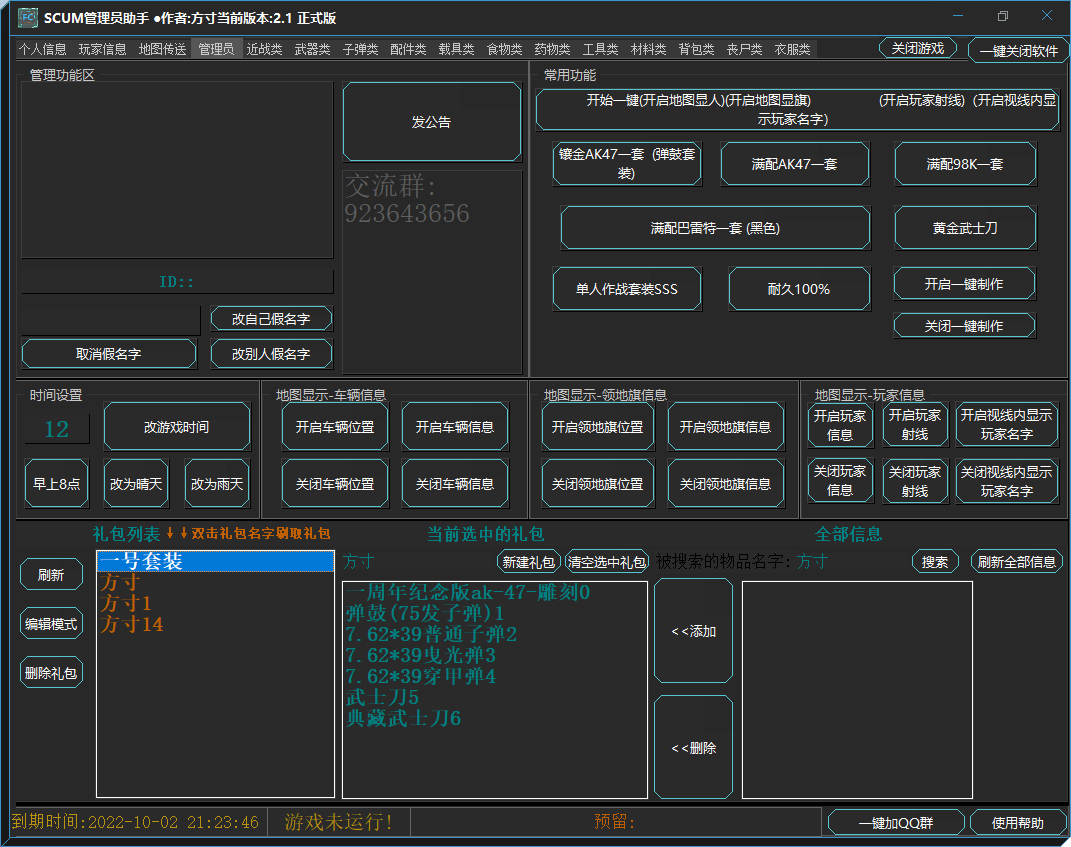Click 单人作战套装SSS button
The image size is (1071, 847).
(x=626, y=289)
